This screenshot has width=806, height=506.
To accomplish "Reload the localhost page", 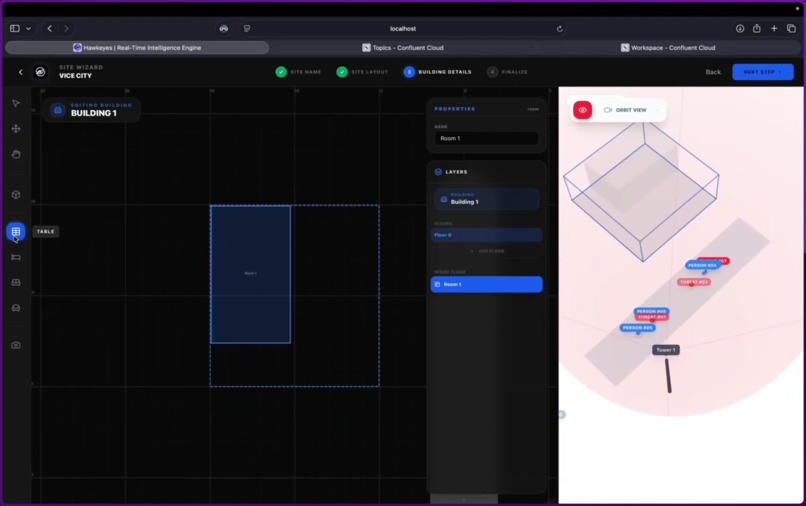I will coord(560,29).
